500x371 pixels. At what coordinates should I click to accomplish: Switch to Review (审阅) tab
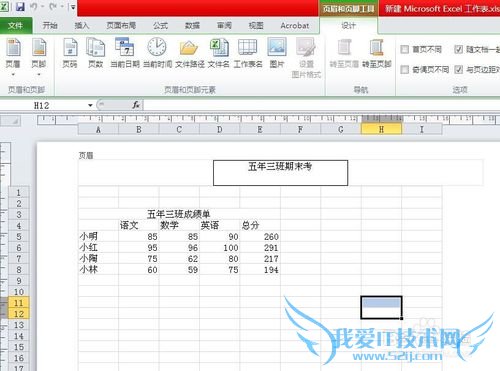click(x=224, y=26)
